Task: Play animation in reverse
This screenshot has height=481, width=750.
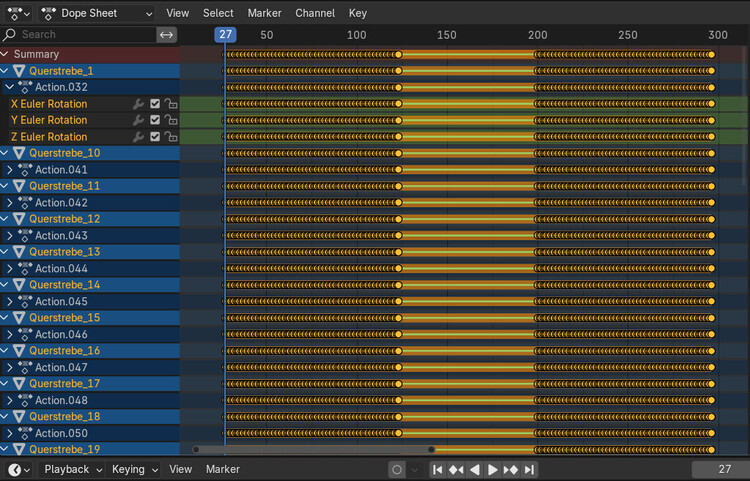Action: point(474,470)
